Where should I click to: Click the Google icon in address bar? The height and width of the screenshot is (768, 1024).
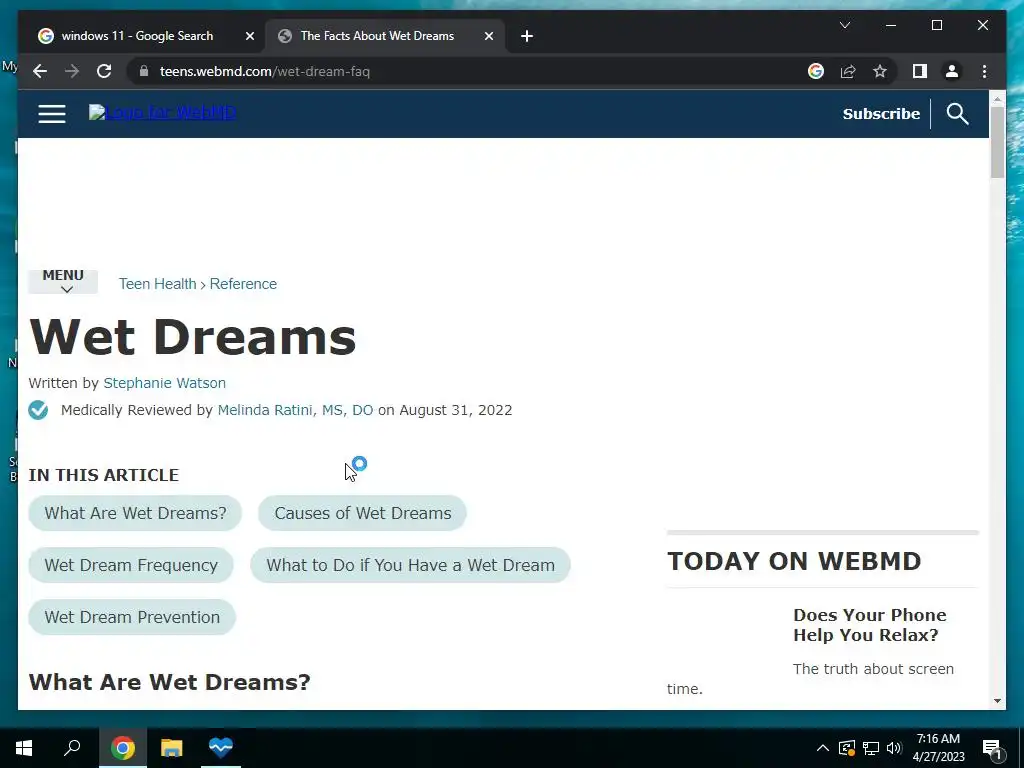point(816,71)
